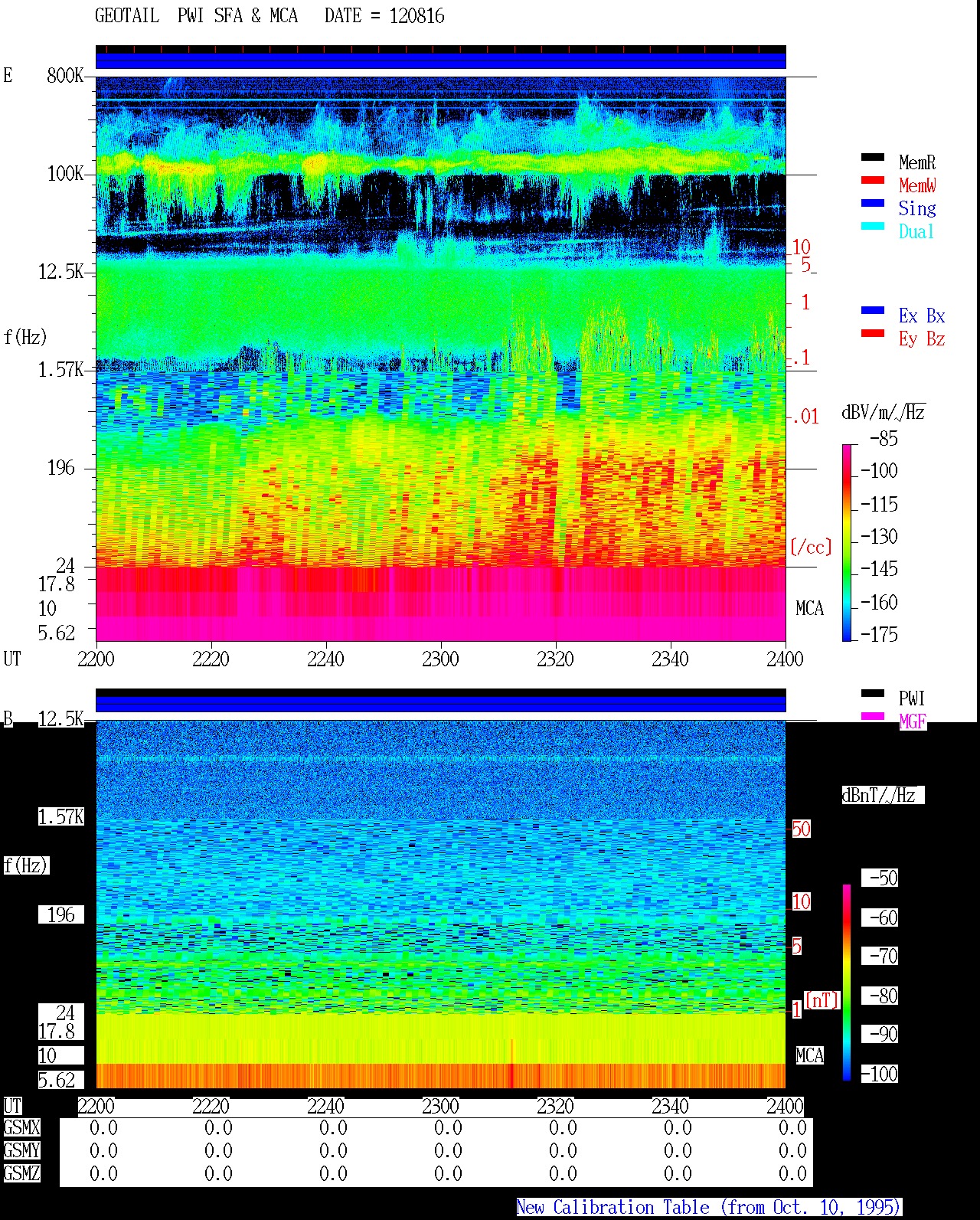This screenshot has width=980, height=1220.
Task: Click the cyan Dual legend swatch
Action: 873,227
